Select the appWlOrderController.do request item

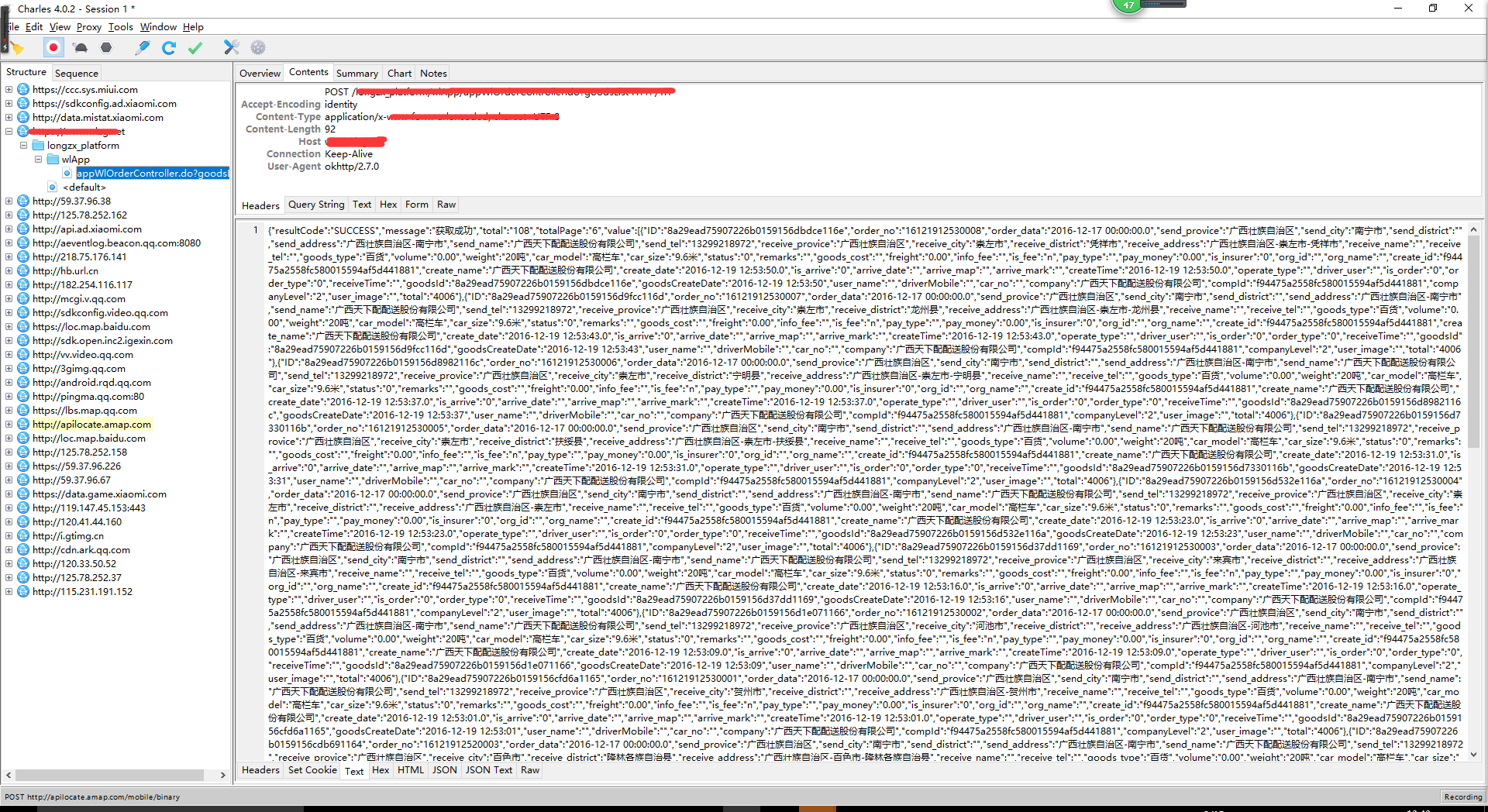click(152, 174)
